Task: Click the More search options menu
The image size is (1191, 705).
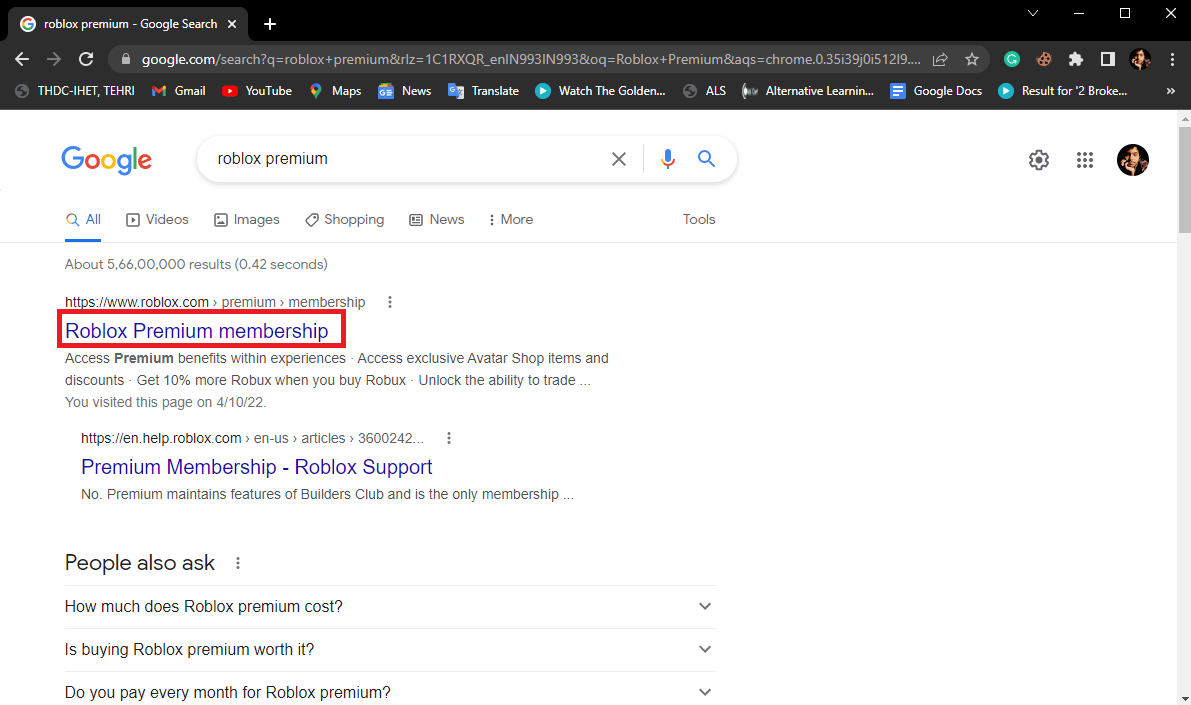Action: tap(510, 219)
